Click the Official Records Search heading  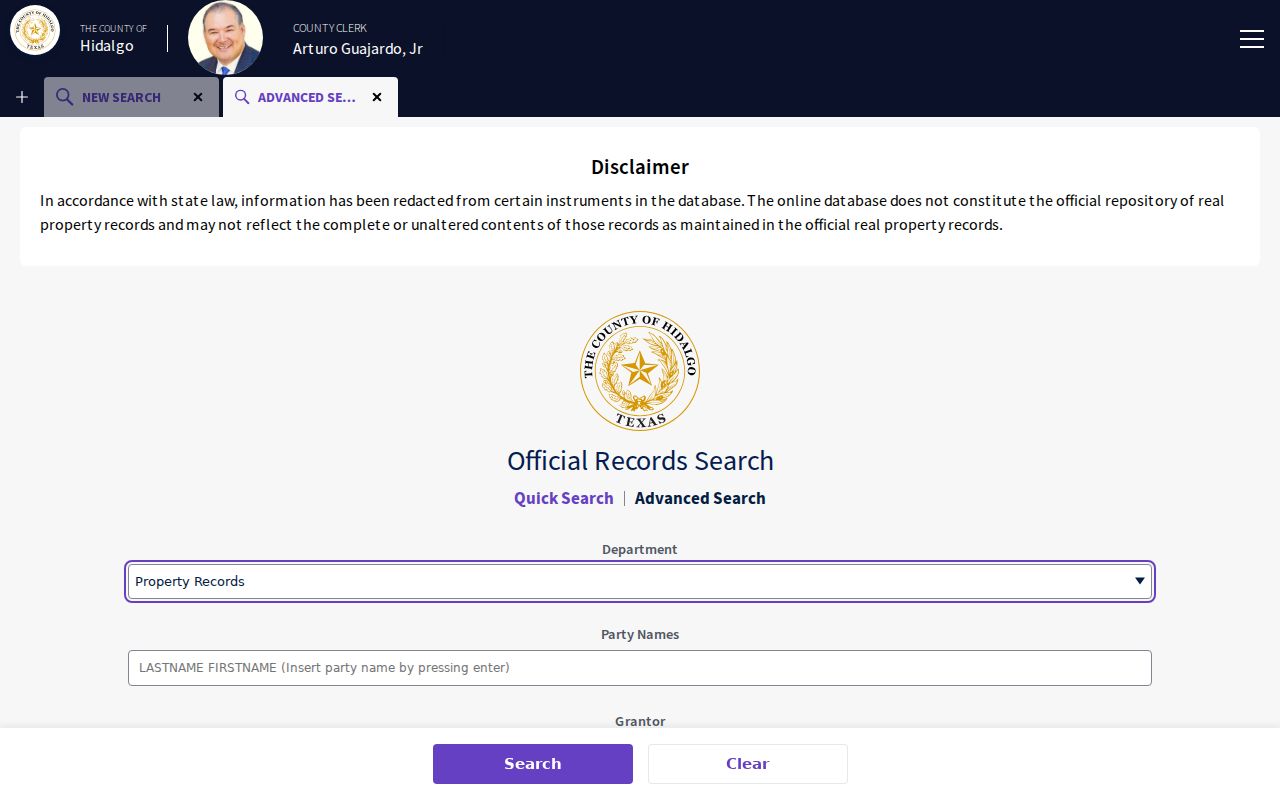(x=640, y=460)
